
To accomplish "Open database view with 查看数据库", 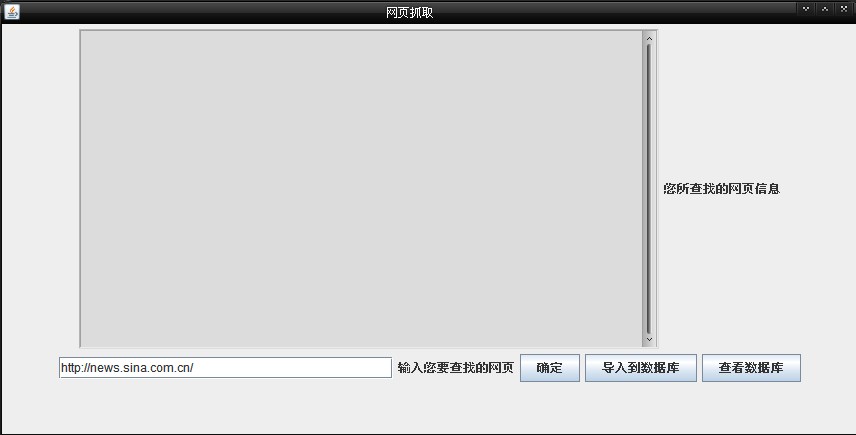I will click(x=751, y=368).
